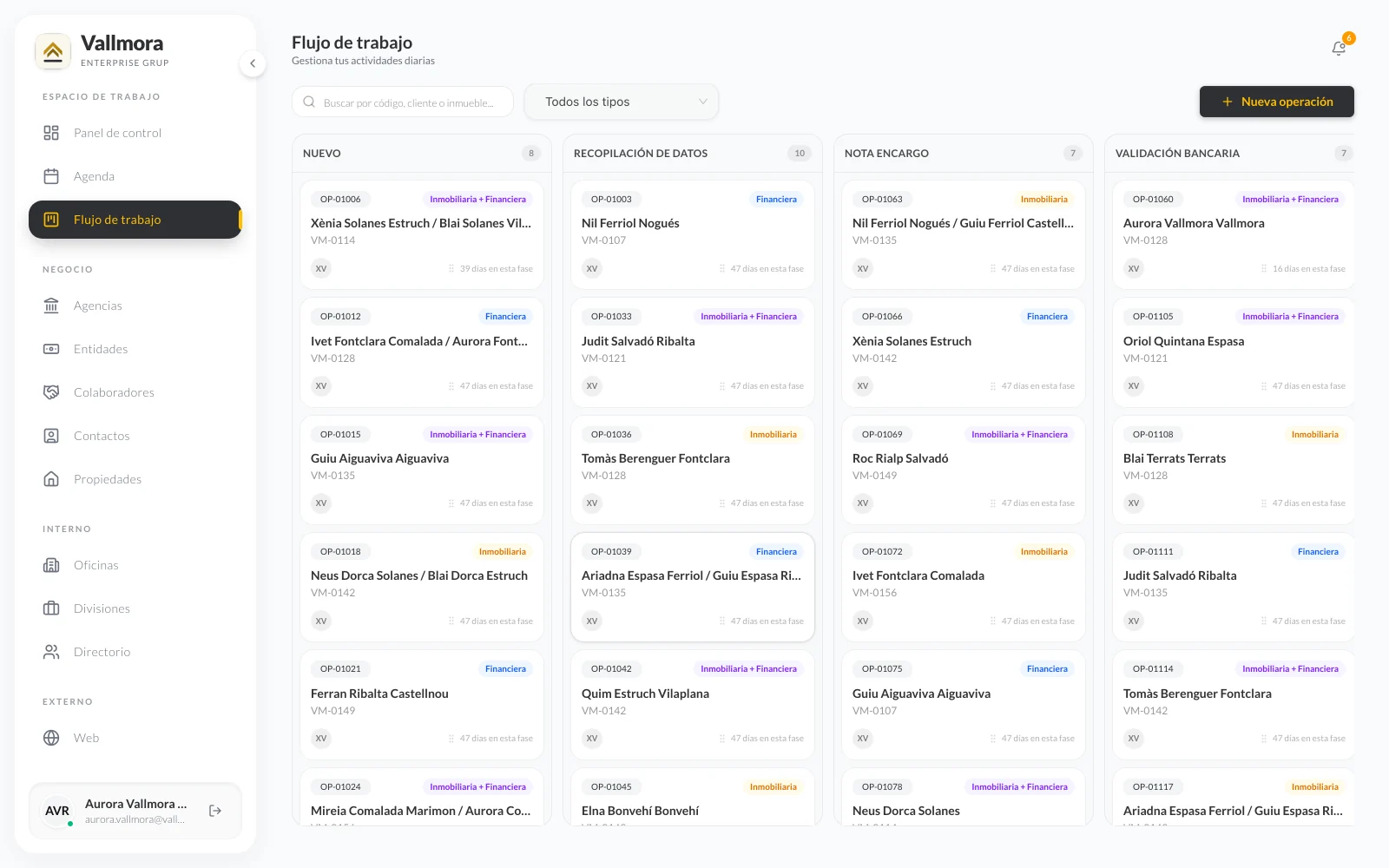Click the Oficinas building icon
Screen dimensions: 1389x868
(51, 565)
